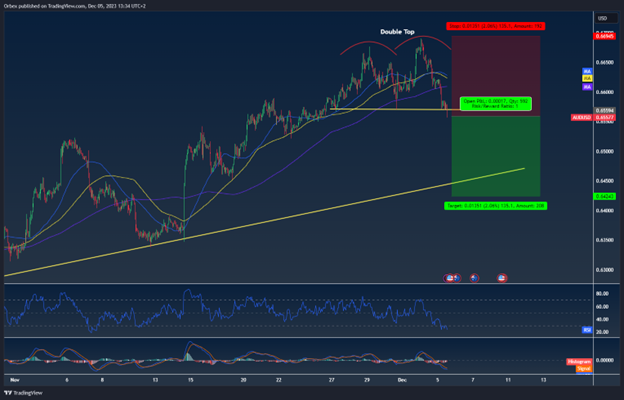Select the Double Top text annotation
The height and width of the screenshot is (400, 624).
397,32
